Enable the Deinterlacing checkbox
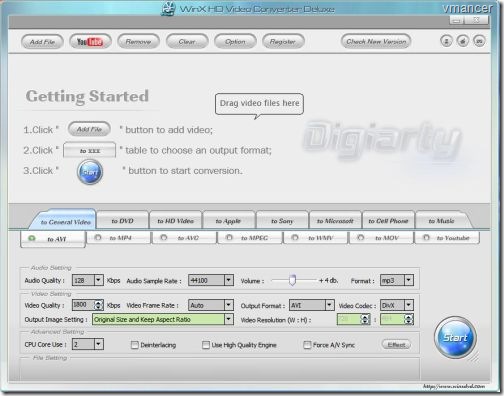 pos(135,345)
